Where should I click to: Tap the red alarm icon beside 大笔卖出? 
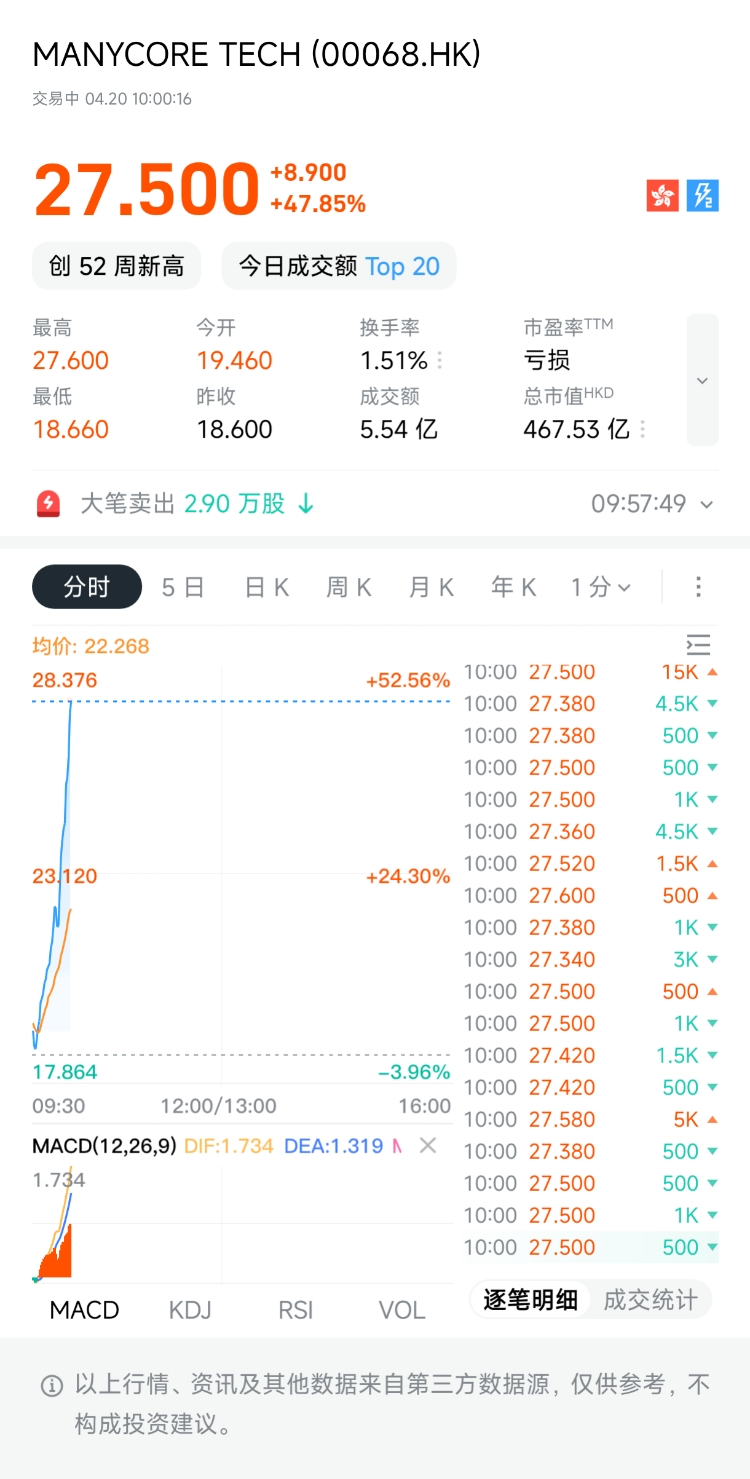[x=48, y=504]
